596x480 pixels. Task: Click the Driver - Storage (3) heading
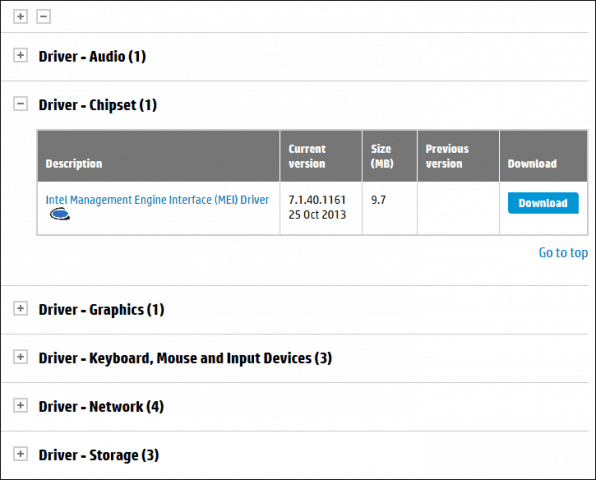tap(99, 455)
